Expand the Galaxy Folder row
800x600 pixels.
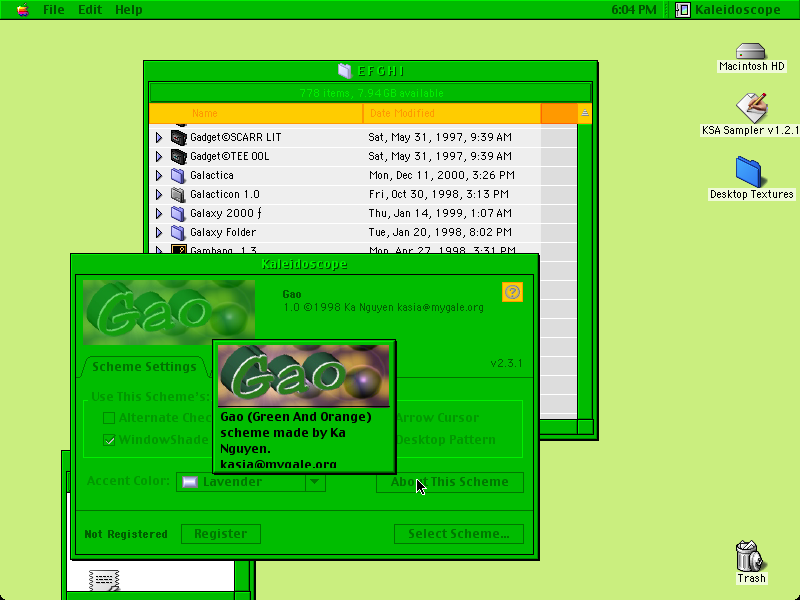tap(159, 233)
